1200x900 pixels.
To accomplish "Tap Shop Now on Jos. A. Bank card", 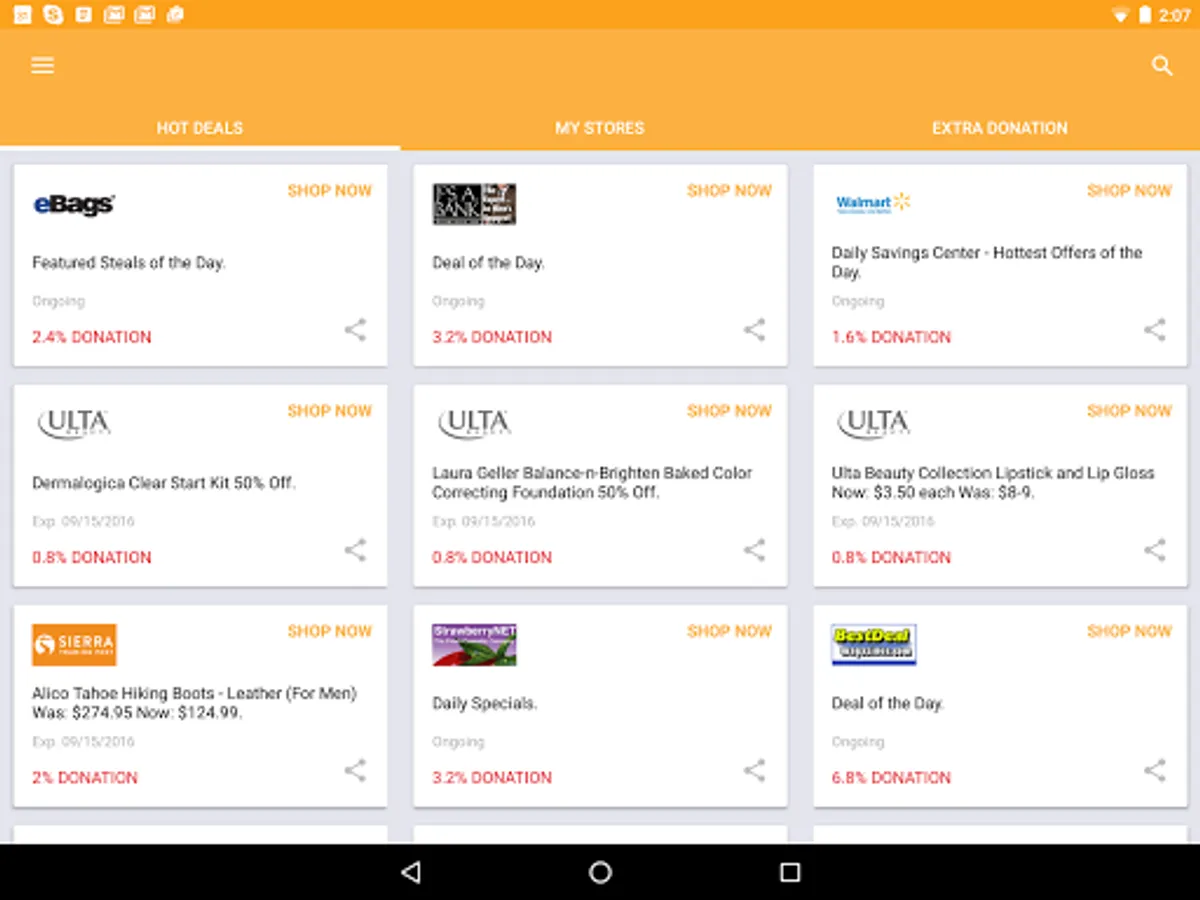I will 730,191.
